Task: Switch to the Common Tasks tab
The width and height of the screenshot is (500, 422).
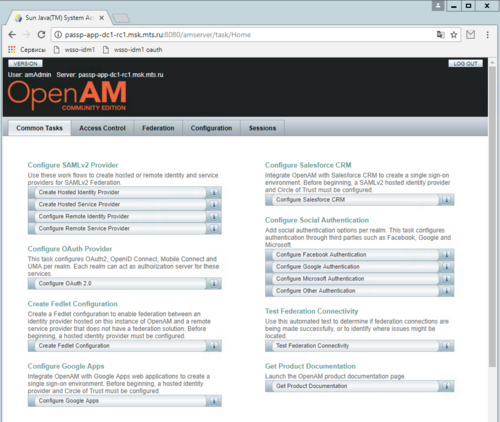Action: (39, 128)
